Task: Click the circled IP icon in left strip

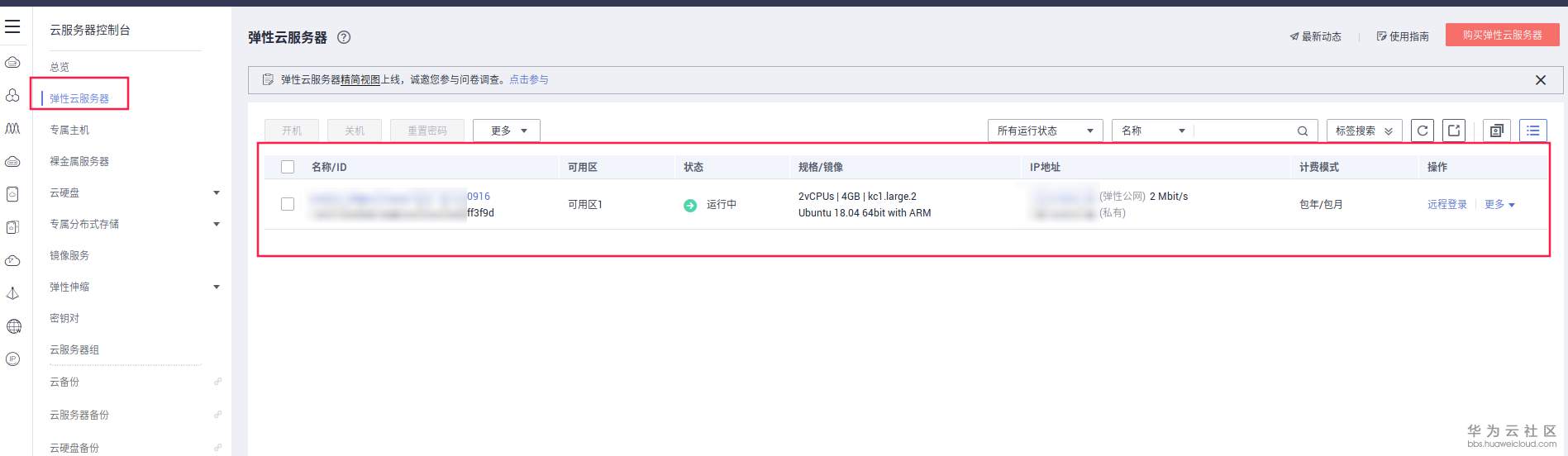Action: 12,359
